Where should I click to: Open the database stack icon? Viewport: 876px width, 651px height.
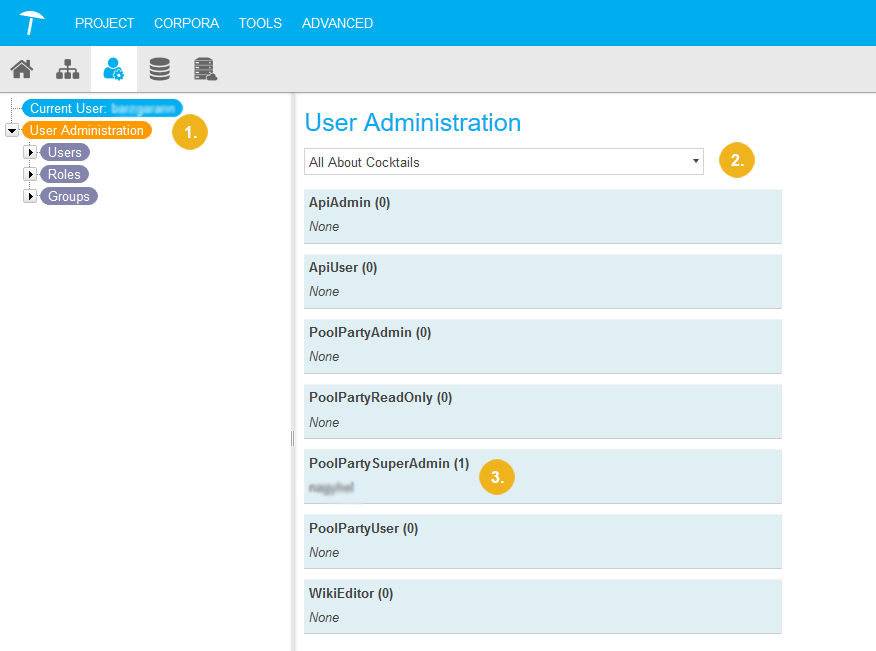tap(159, 69)
